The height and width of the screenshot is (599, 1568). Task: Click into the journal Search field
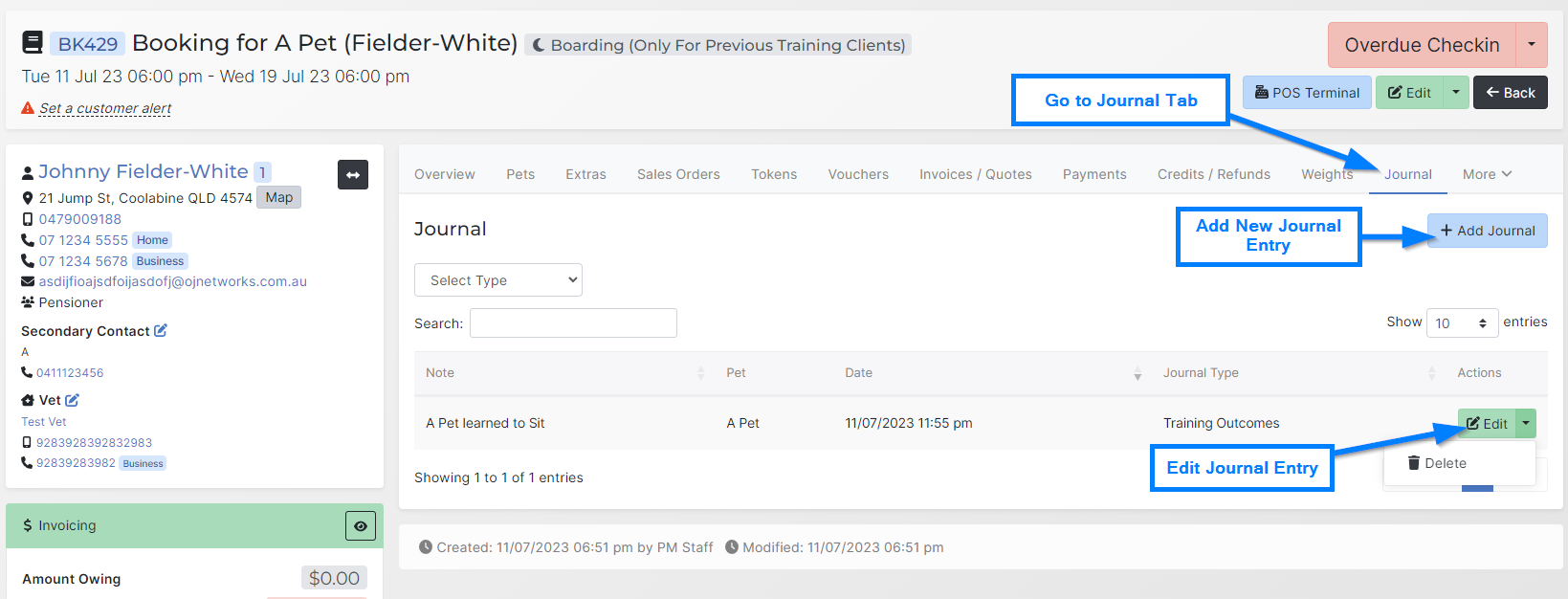coord(573,323)
